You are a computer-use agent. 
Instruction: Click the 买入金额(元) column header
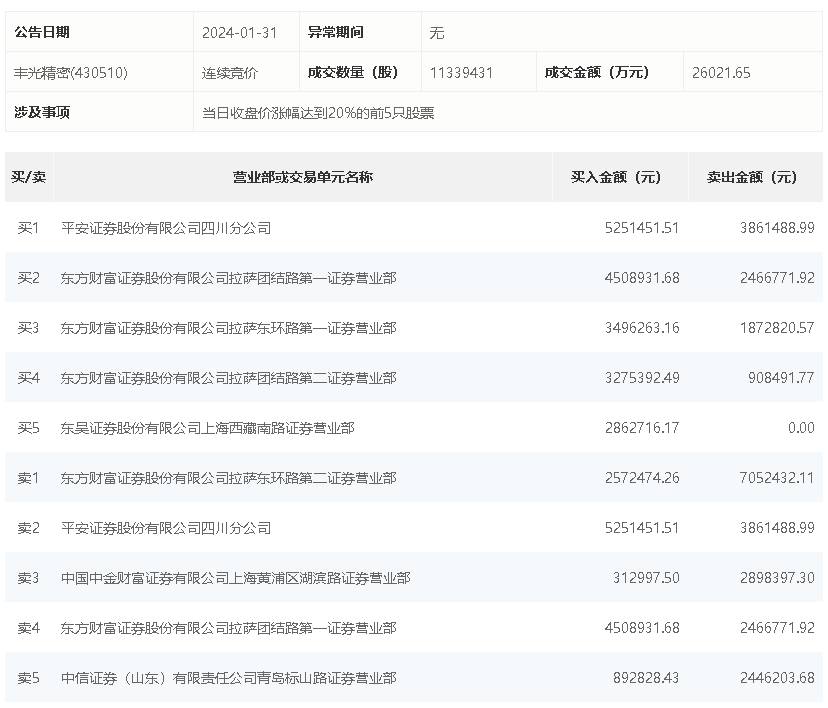coord(617,177)
